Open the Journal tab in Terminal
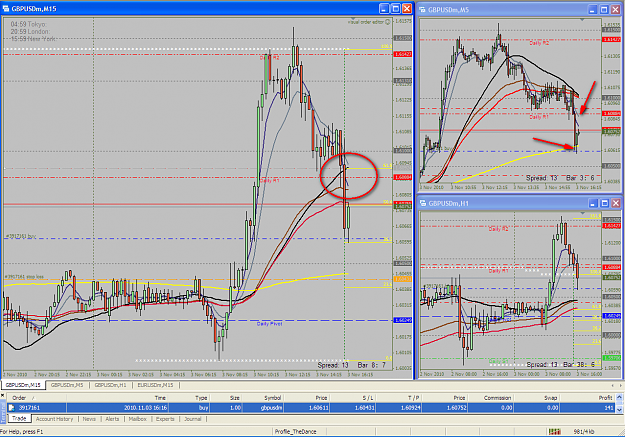This screenshot has height=437, width=625. click(x=193, y=419)
